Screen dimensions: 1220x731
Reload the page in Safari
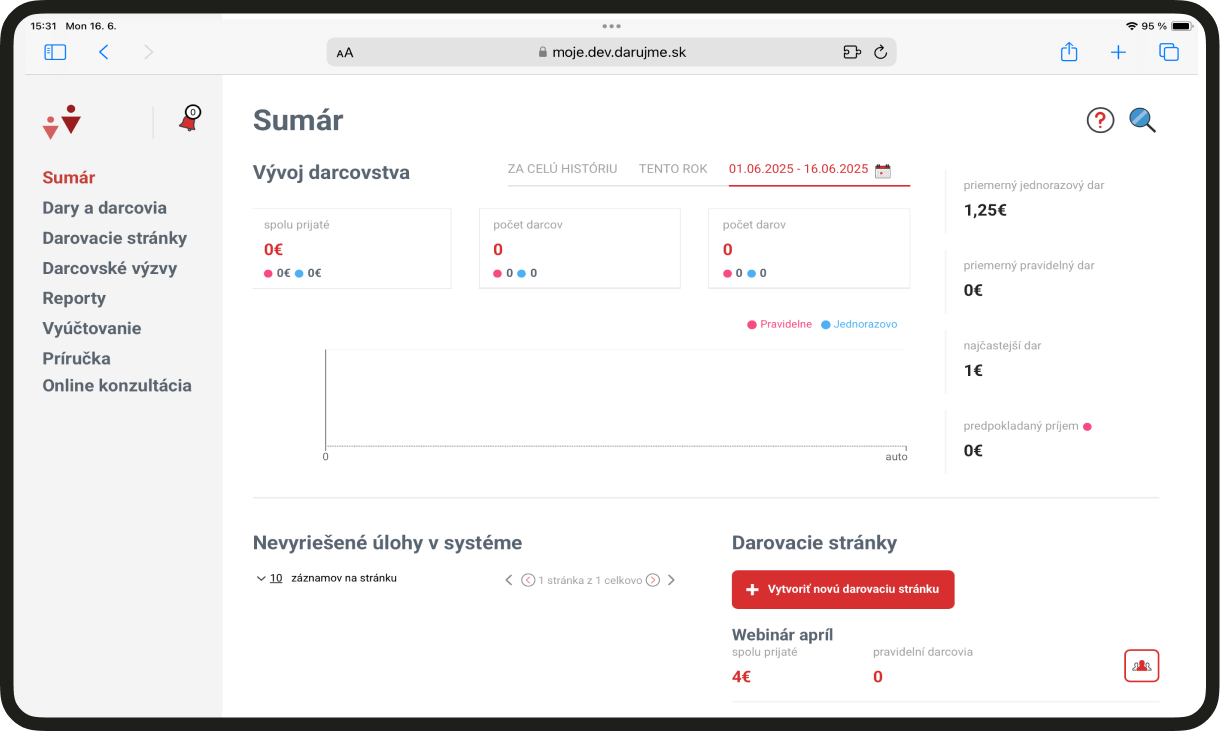point(880,53)
